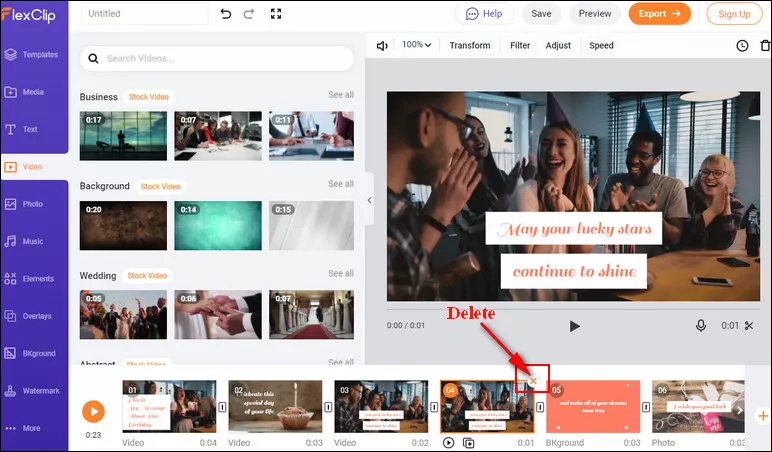772x452 pixels.
Task: Open the Adjust options
Action: click(558, 45)
